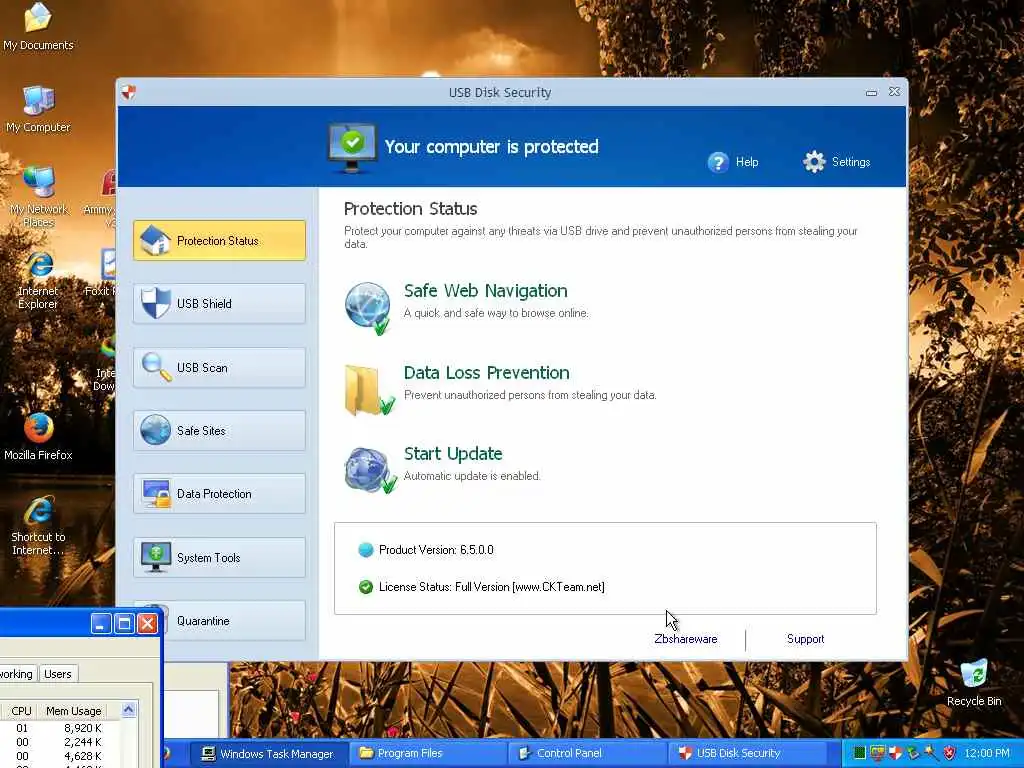Select My Network Places desktop icon
1024x768 pixels.
tap(39, 197)
